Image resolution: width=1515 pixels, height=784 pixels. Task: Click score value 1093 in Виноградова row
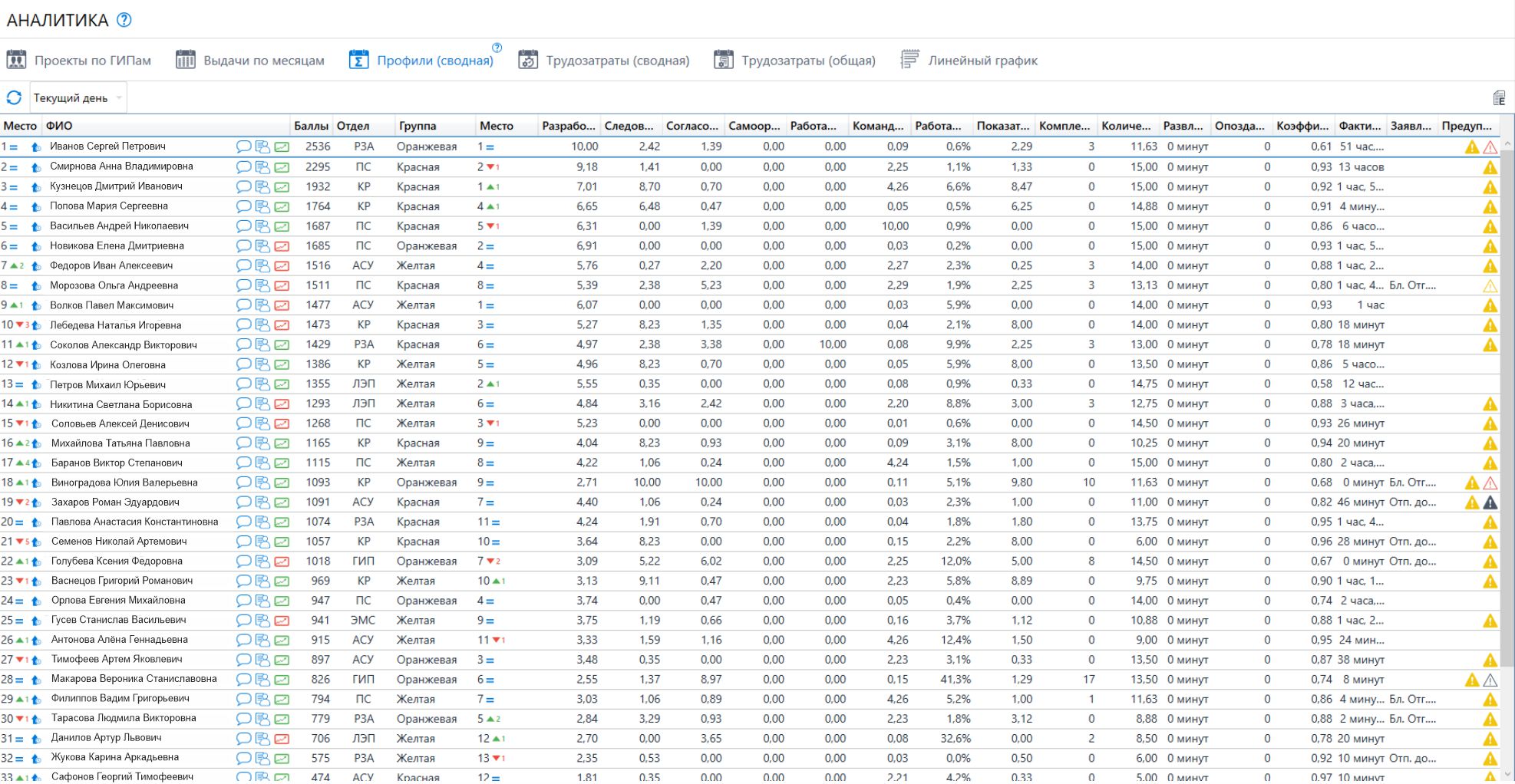coord(318,483)
